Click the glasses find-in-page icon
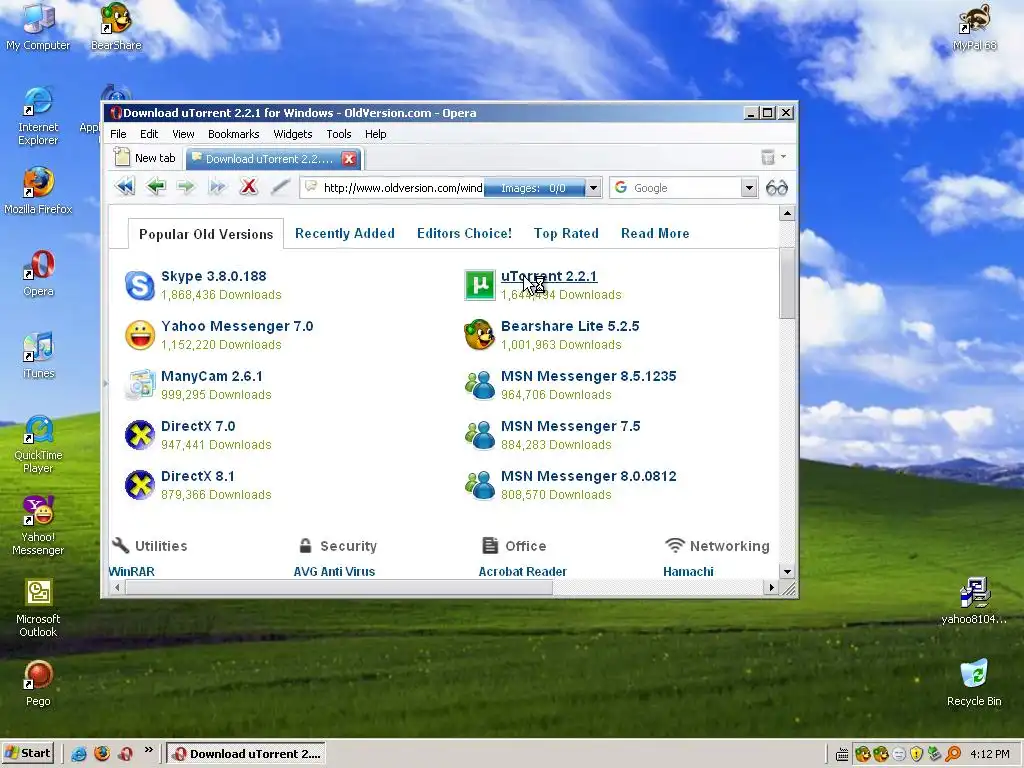The width and height of the screenshot is (1024, 768). click(776, 188)
